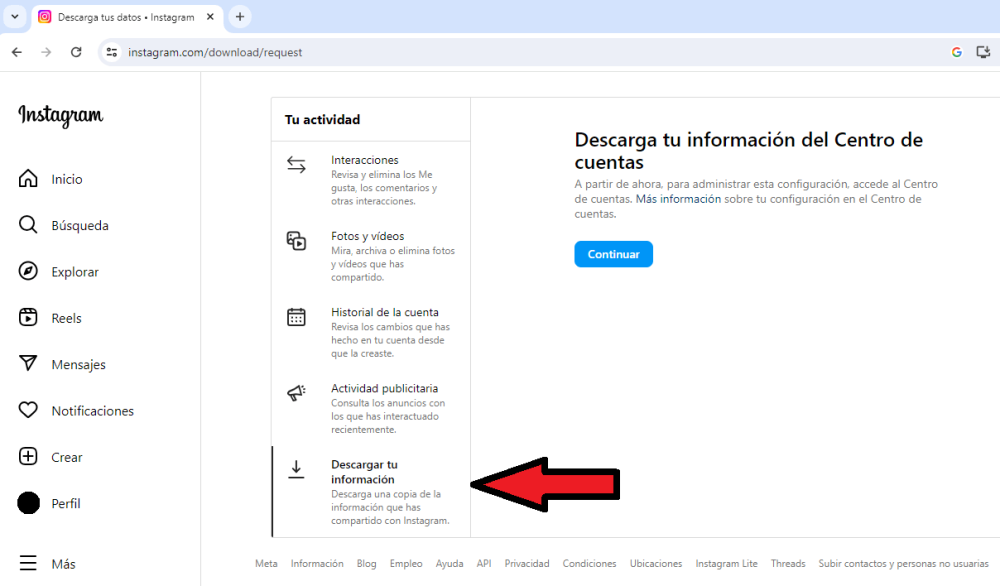Open the Más hamburger menu icon
1000x586 pixels.
click(x=28, y=563)
